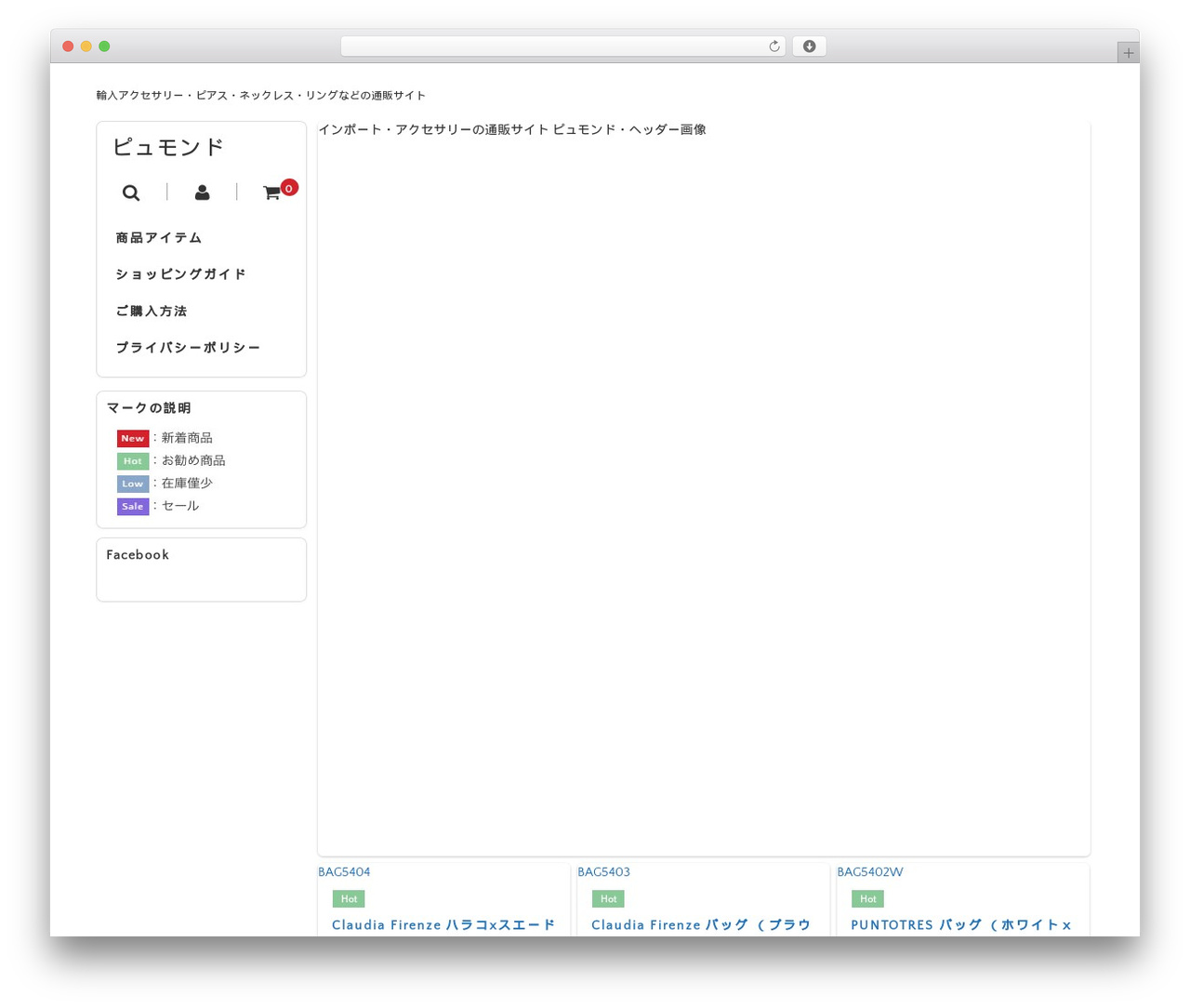Open product code link BAG5404
Screen dimensions: 1190x1008
coord(344,872)
